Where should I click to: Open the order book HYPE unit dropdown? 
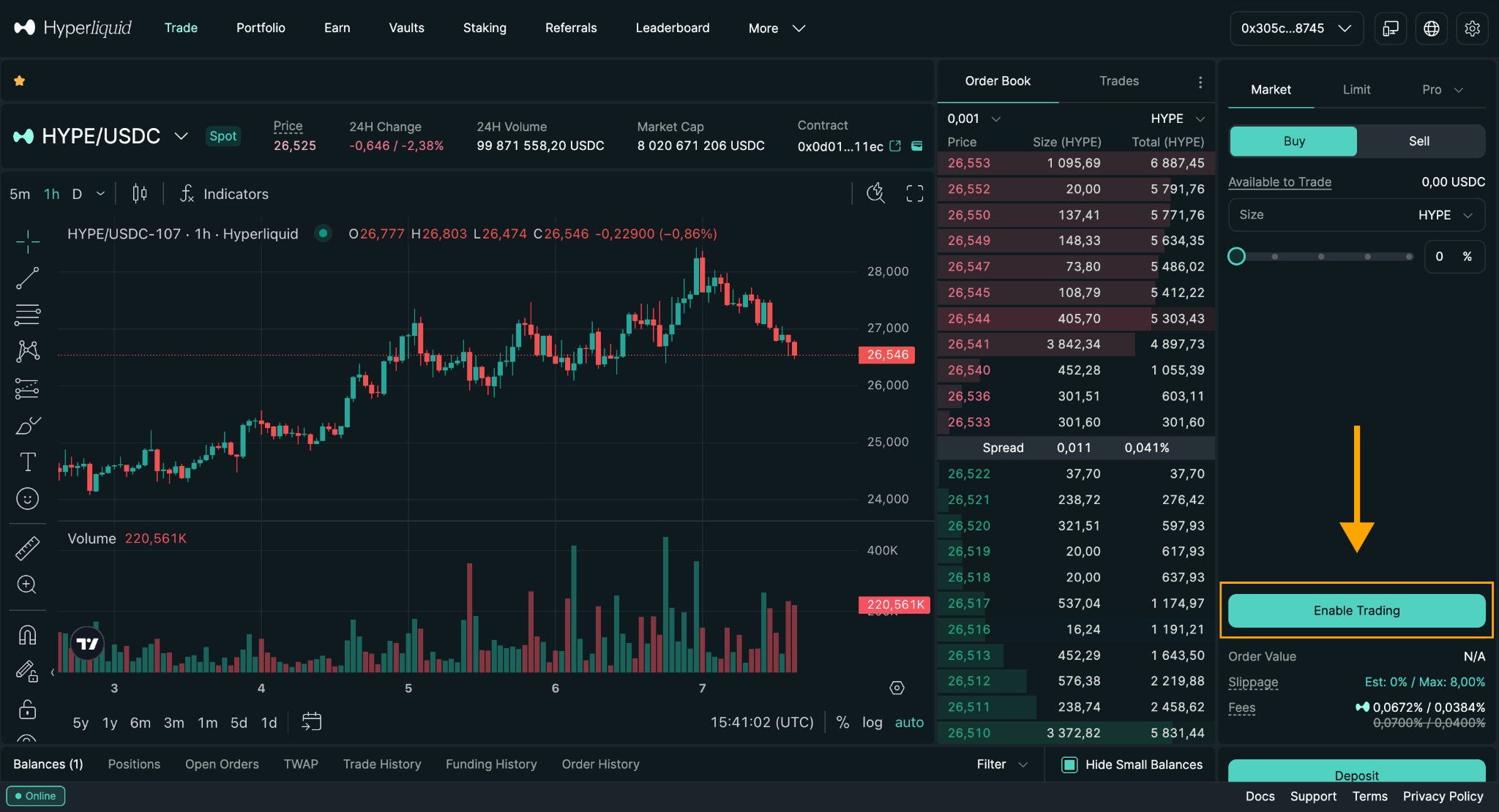coord(1178,119)
